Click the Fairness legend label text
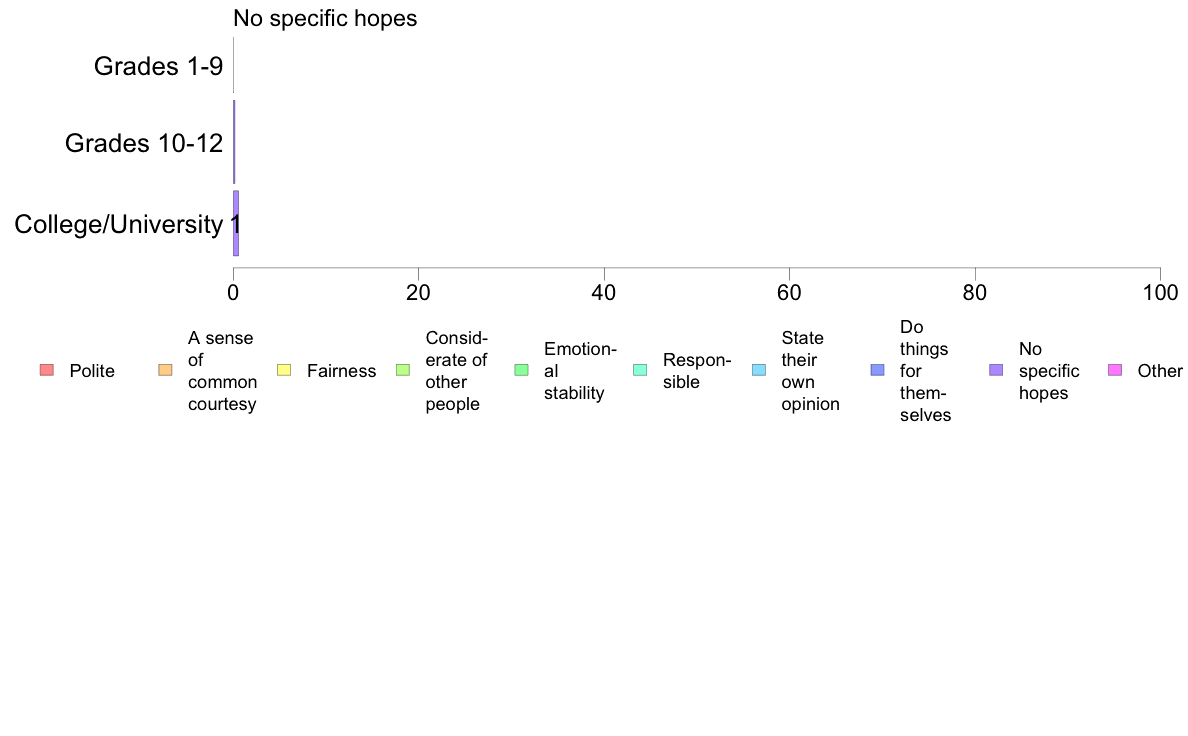This screenshot has height=736, width=1188. coord(342,371)
